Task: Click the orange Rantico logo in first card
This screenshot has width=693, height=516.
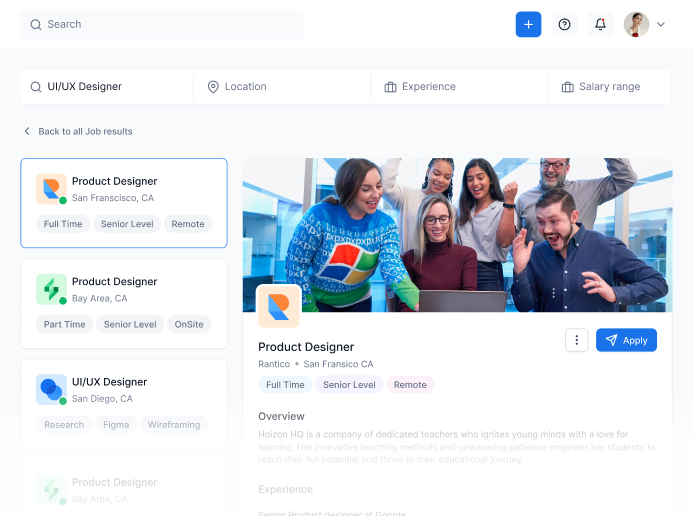Action: [51, 189]
